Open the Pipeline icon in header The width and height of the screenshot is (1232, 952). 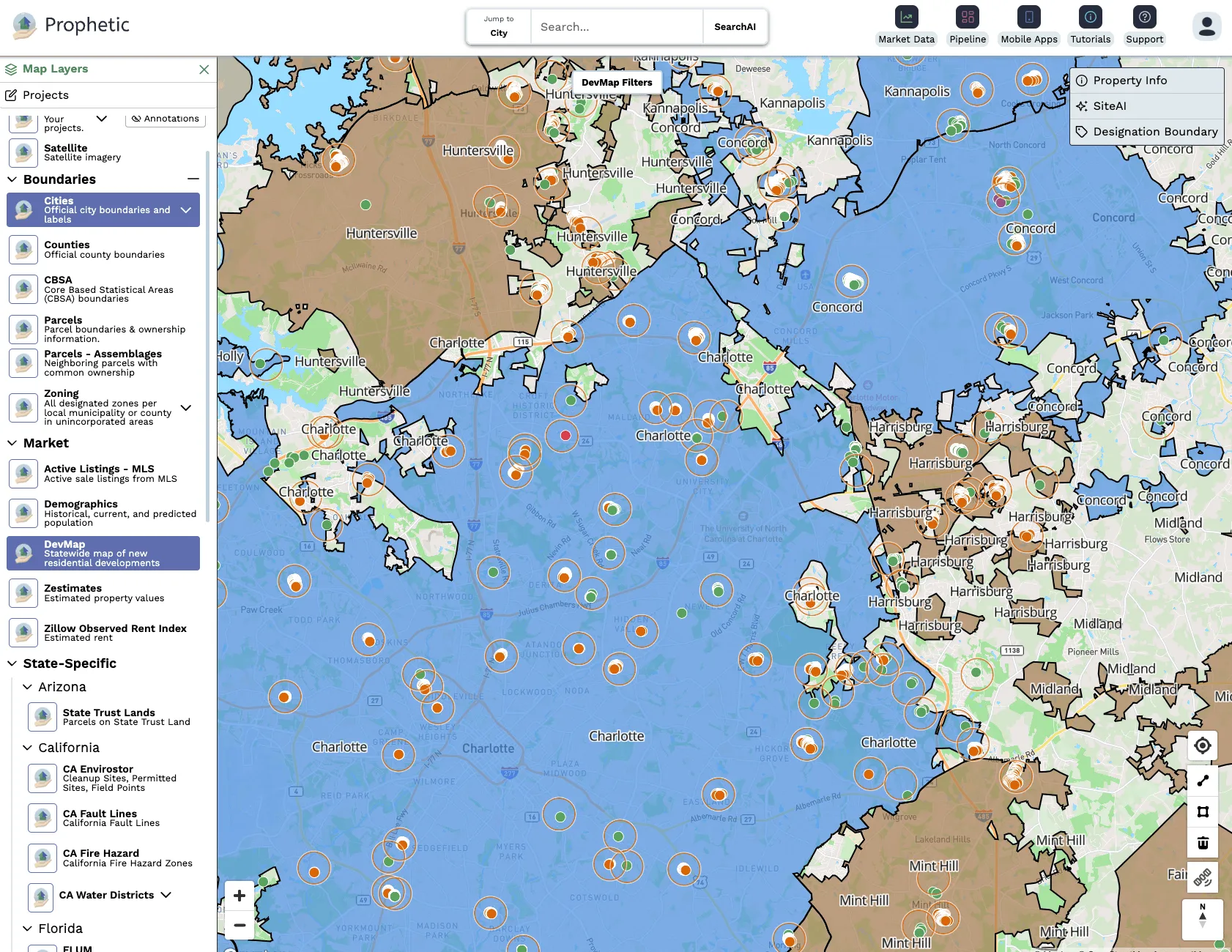[968, 17]
